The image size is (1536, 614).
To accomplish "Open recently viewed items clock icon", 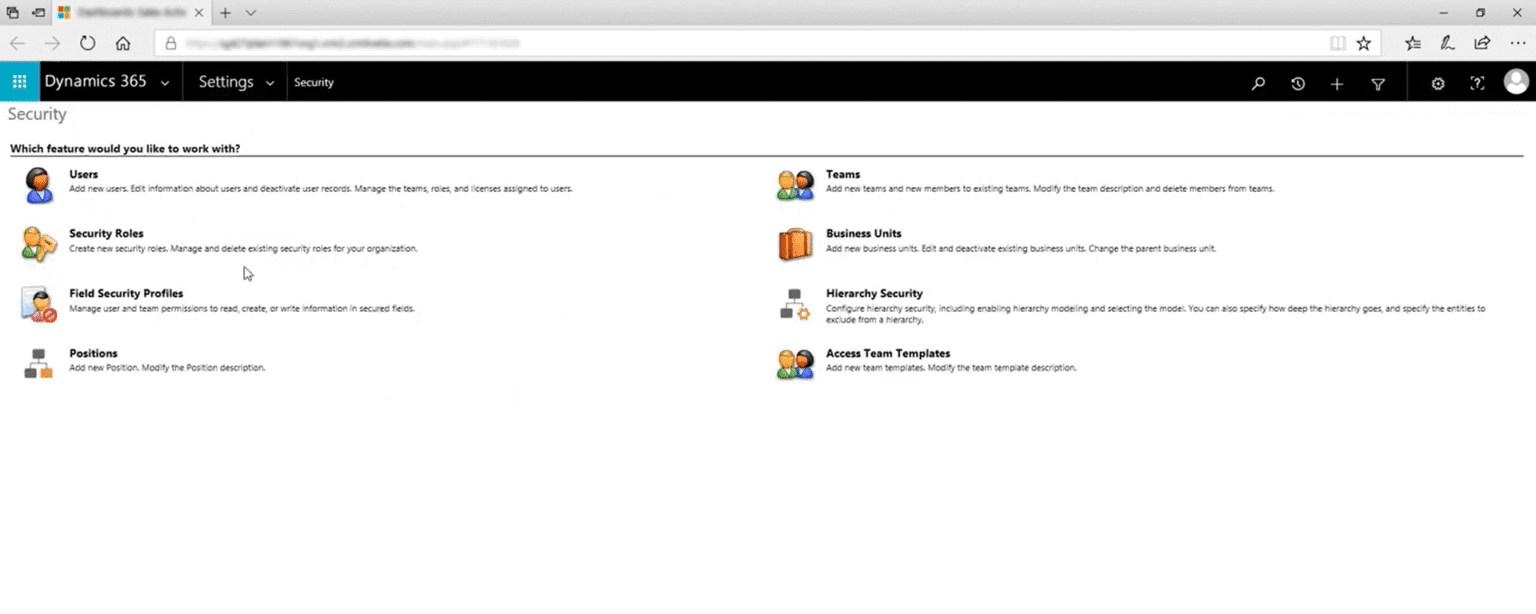I will click(x=1298, y=84).
